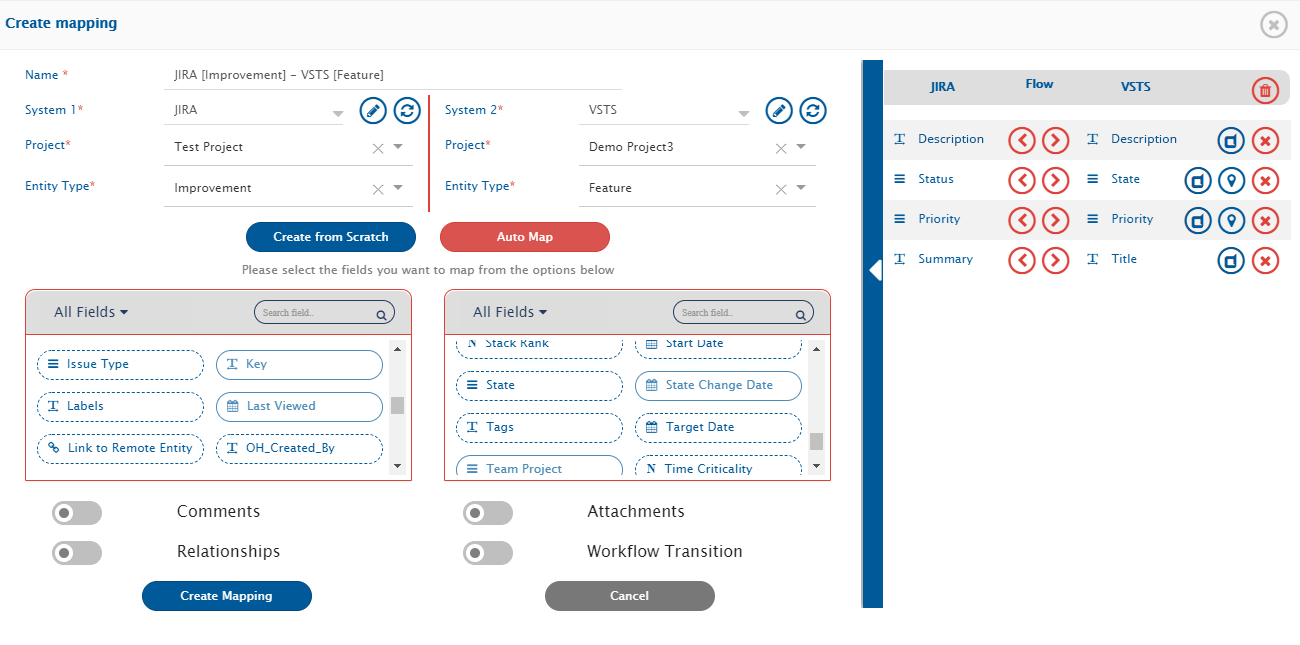The image size is (1300, 645).
Task: Enable the Workflow Transition switch
Action: click(x=488, y=553)
